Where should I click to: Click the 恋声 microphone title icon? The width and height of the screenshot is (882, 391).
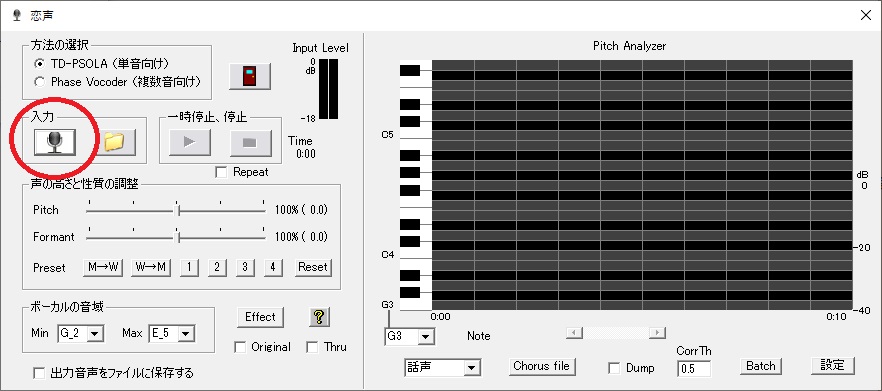(x=16, y=15)
